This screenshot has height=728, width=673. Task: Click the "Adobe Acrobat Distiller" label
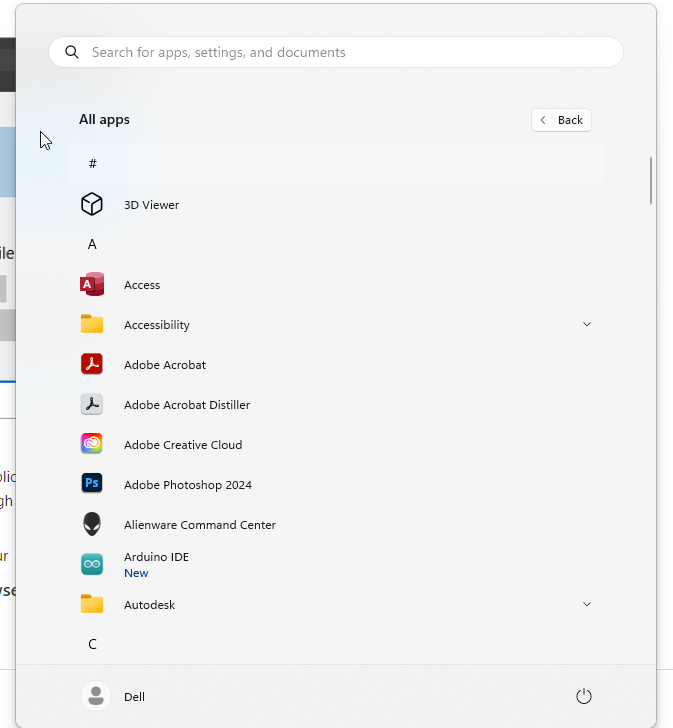coord(187,404)
